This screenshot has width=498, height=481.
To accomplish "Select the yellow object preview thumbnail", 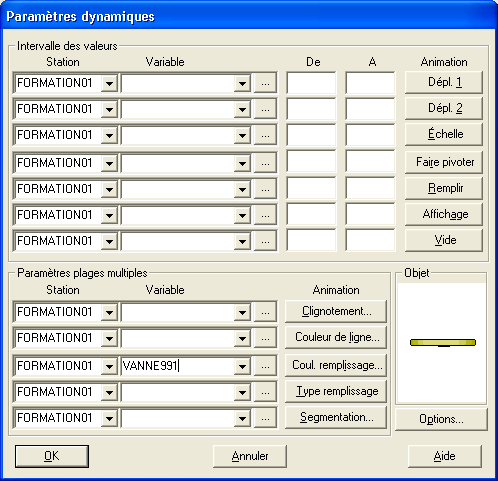I will point(443,342).
